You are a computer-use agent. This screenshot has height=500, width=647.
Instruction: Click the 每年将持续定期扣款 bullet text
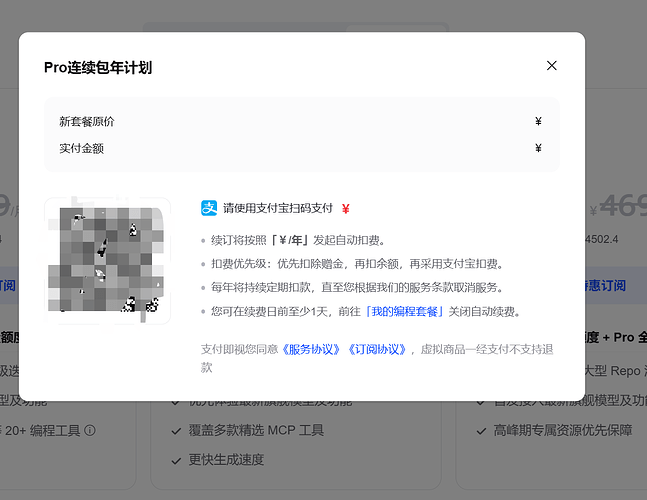pos(357,288)
